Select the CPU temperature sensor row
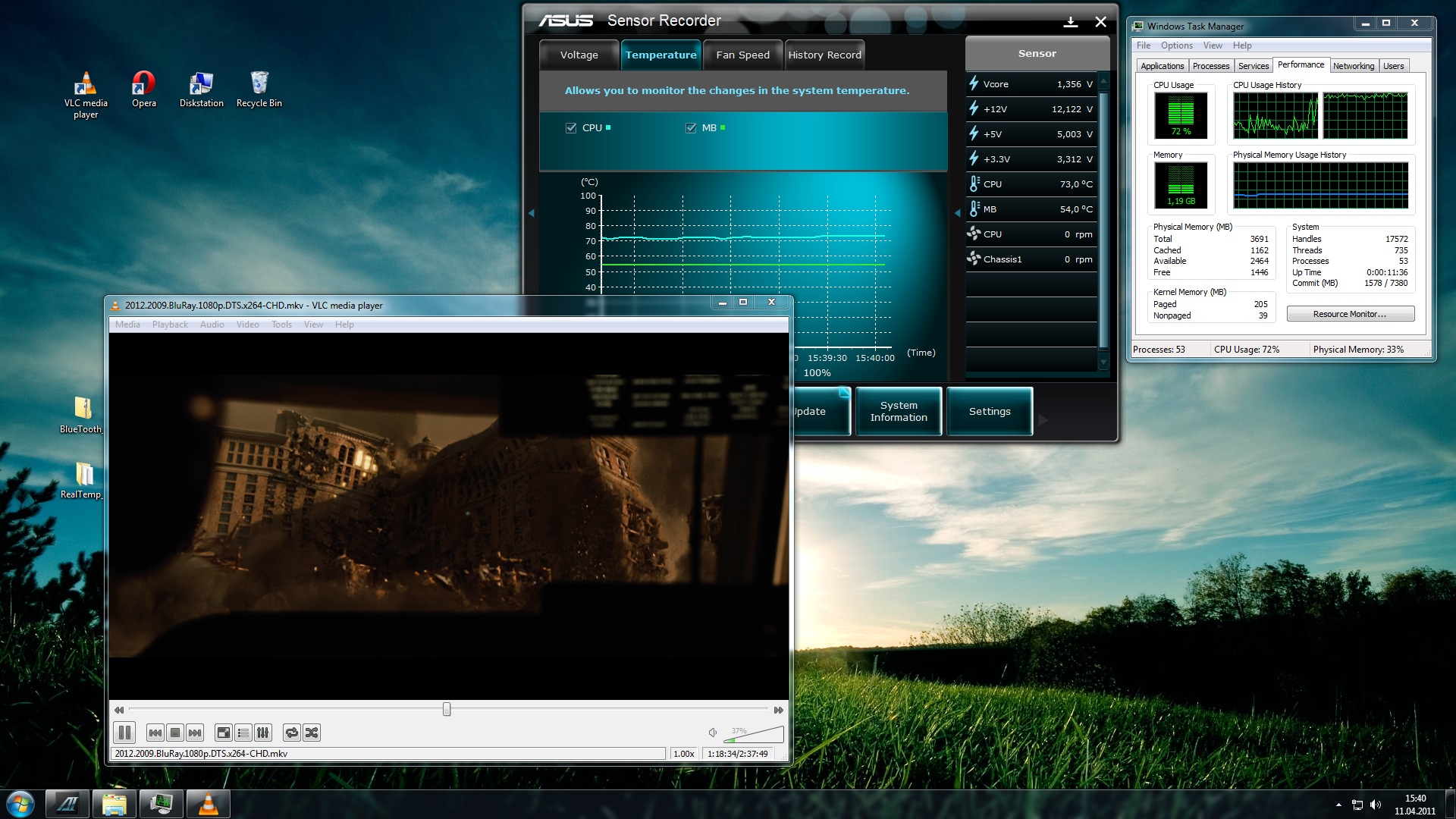This screenshot has height=819, width=1456. tap(1031, 184)
